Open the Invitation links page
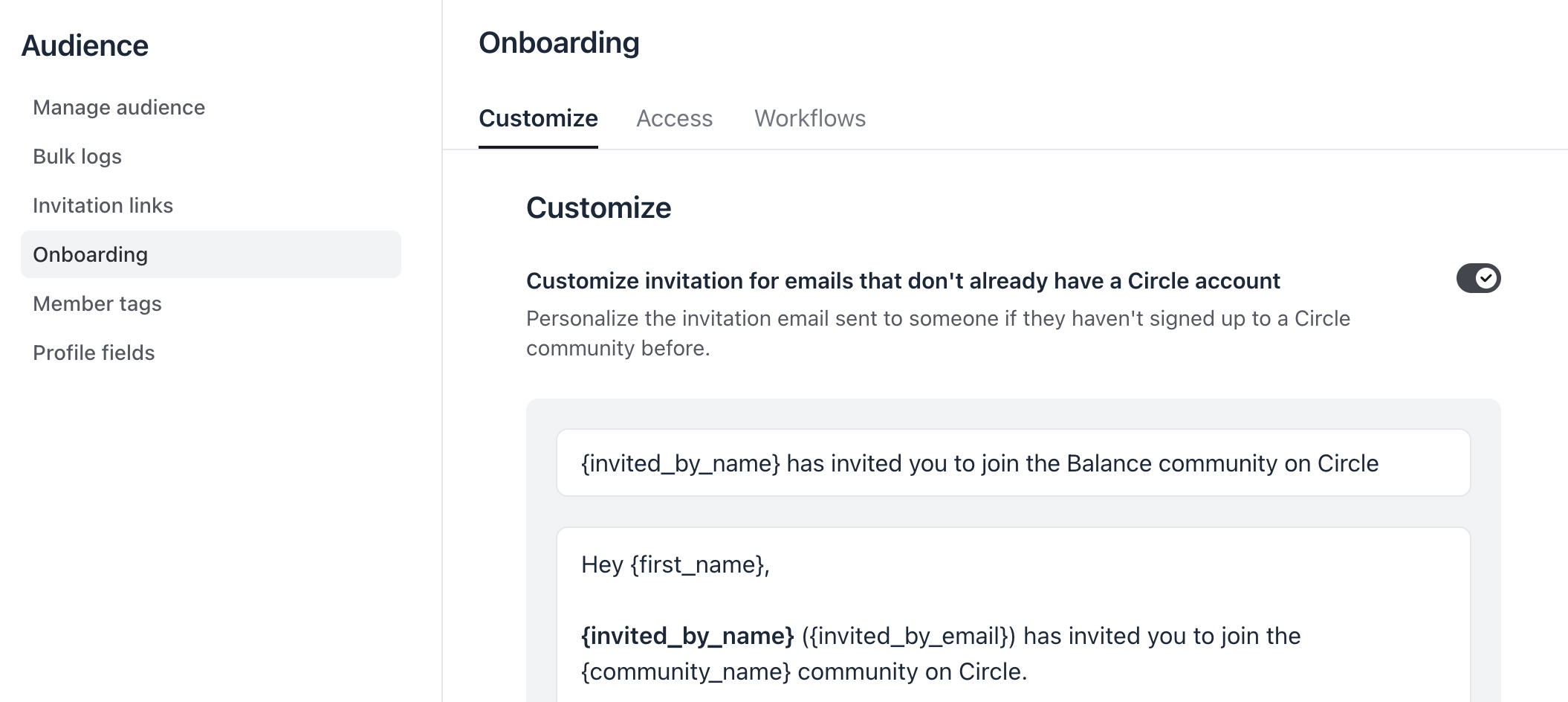Screen dimensions: 1568x702 pos(103,205)
